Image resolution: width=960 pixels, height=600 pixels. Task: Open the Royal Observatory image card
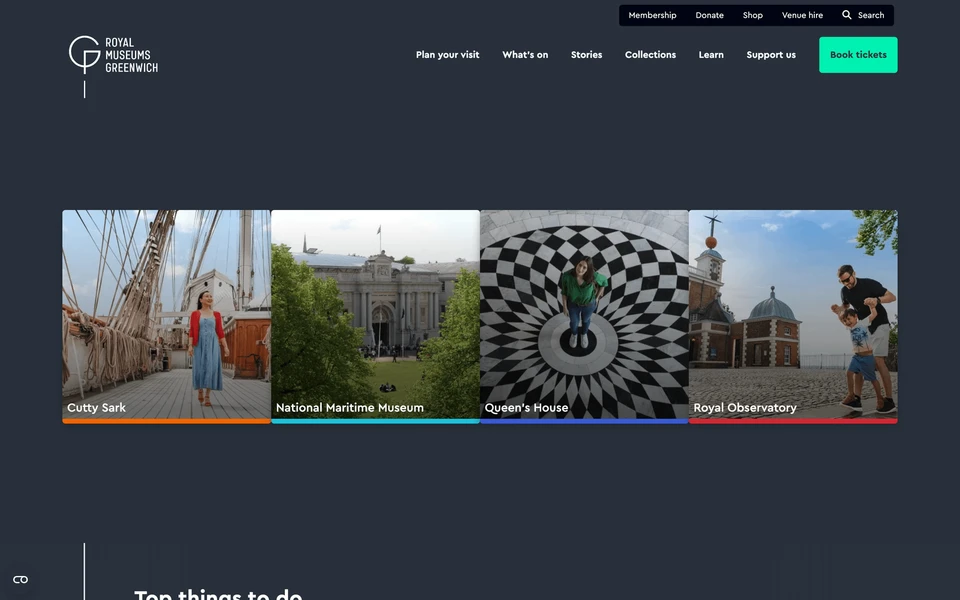(x=793, y=317)
